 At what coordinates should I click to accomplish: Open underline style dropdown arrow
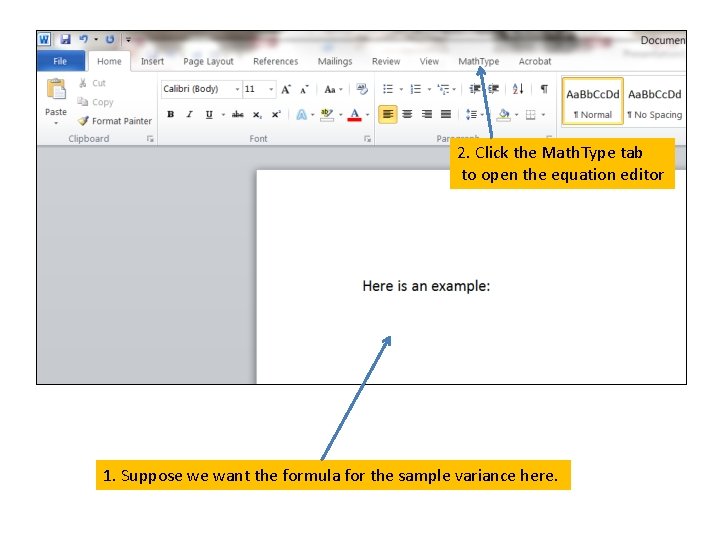(223, 114)
